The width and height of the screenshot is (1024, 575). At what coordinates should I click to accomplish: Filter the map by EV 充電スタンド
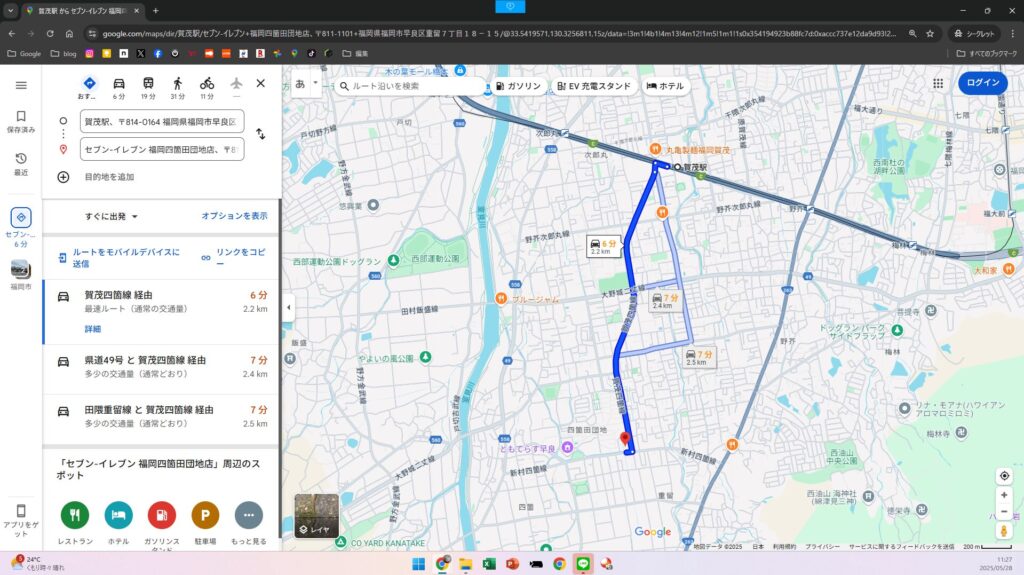pyautogui.click(x=594, y=86)
